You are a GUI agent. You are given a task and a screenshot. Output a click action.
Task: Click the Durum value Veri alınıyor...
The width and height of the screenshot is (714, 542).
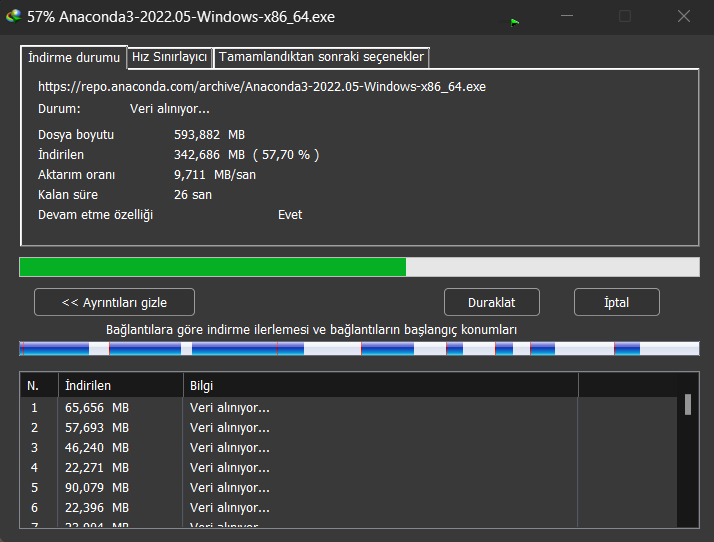169,109
